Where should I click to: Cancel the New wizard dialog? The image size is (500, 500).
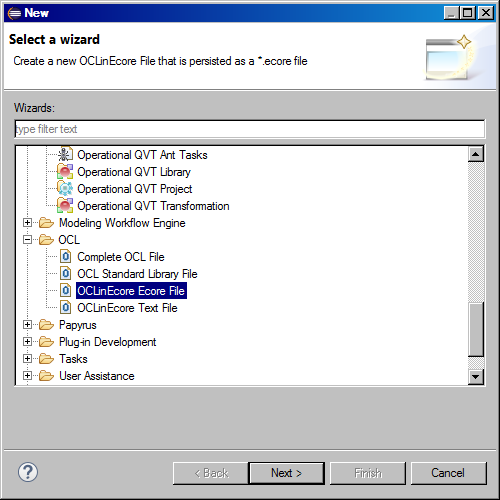tap(448, 473)
